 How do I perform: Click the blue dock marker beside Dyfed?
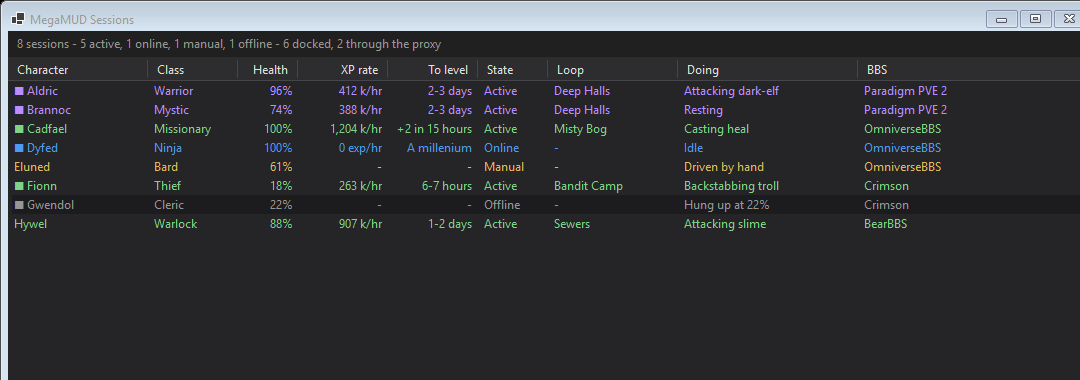coord(19,148)
